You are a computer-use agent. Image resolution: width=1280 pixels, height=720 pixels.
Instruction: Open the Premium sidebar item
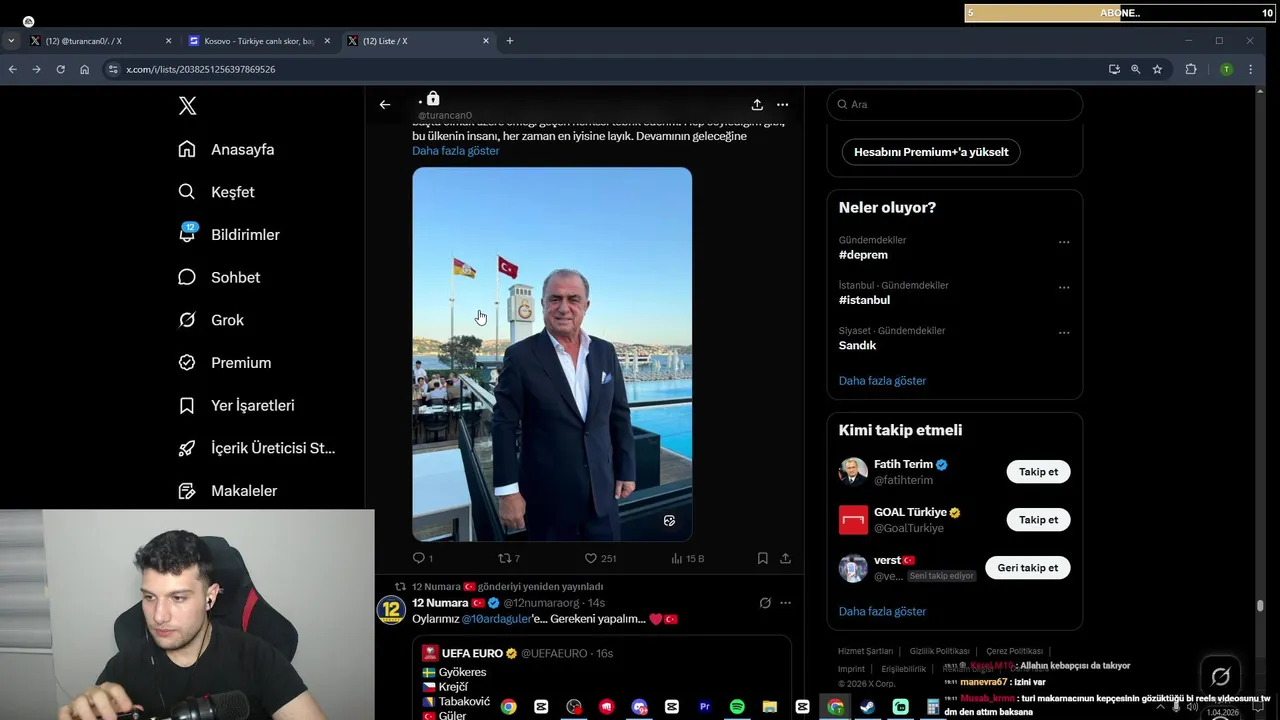(x=224, y=363)
